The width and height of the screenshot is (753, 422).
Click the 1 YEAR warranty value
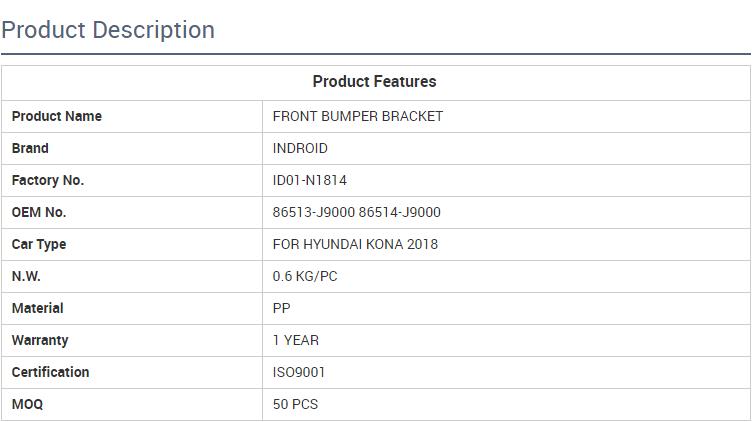296,340
